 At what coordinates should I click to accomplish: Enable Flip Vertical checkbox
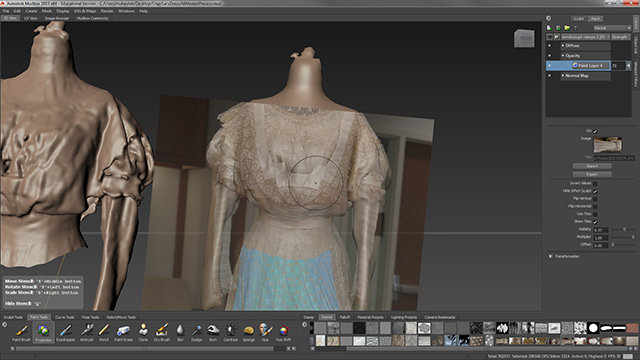pos(595,199)
